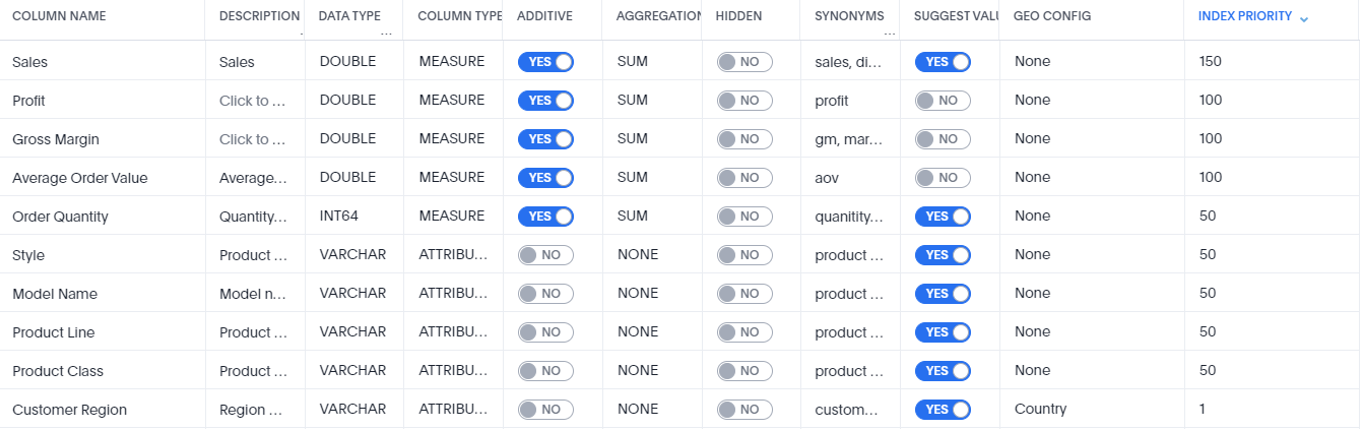Open the MEASURE column type for Profit
Image resolution: width=1360 pixels, height=429 pixels.
[x=451, y=100]
